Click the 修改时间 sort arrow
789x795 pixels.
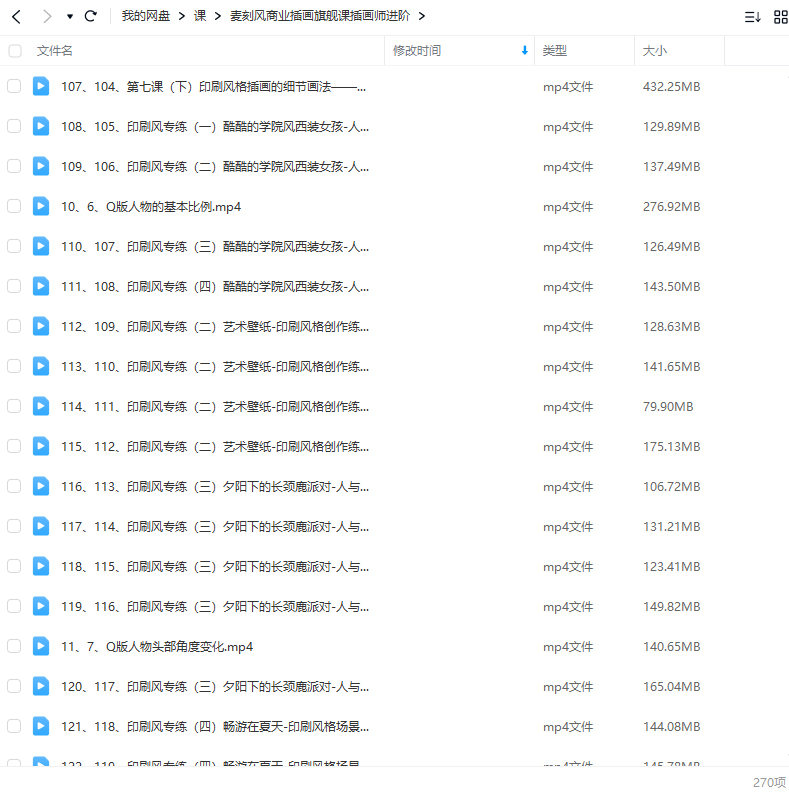(x=524, y=50)
